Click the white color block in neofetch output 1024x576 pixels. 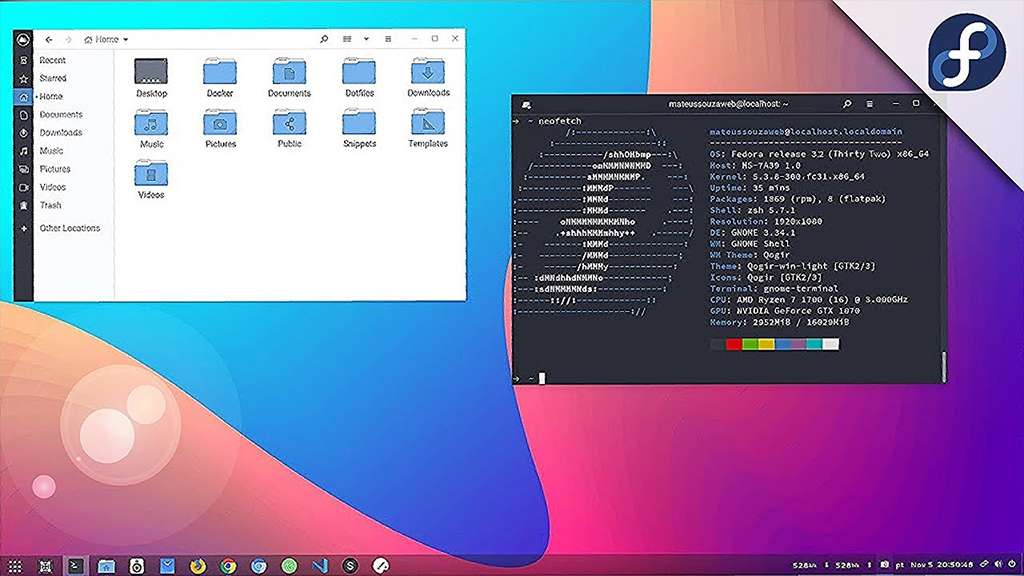(831, 344)
